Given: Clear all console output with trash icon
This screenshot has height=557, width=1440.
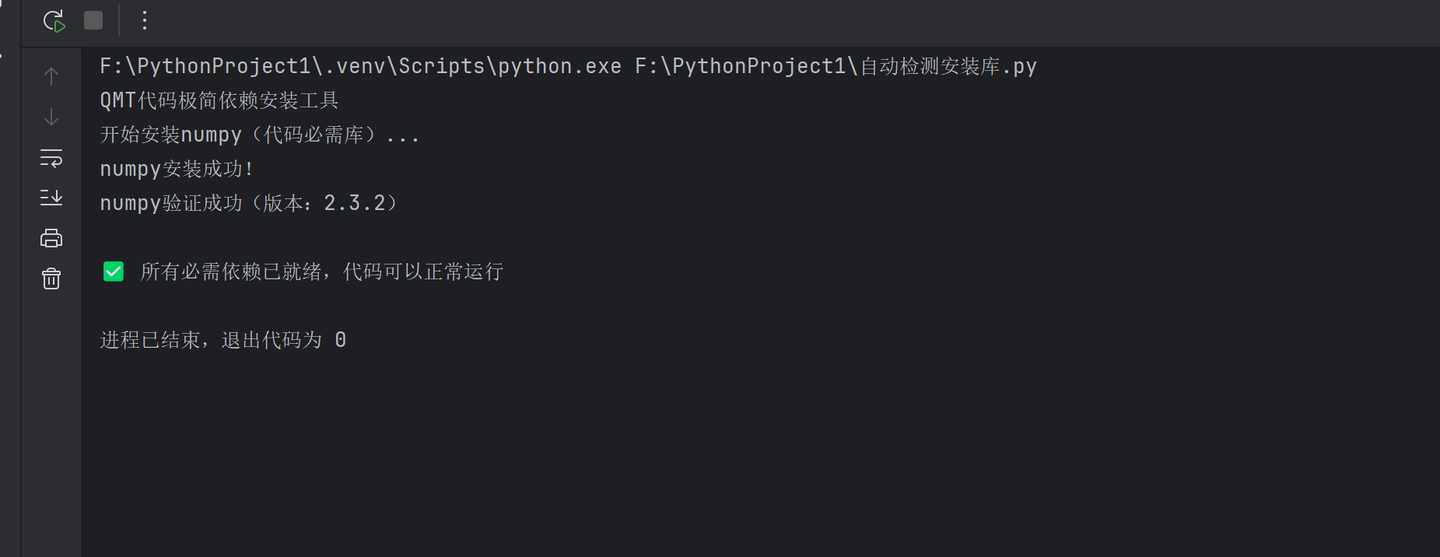Looking at the screenshot, I should click(51, 279).
